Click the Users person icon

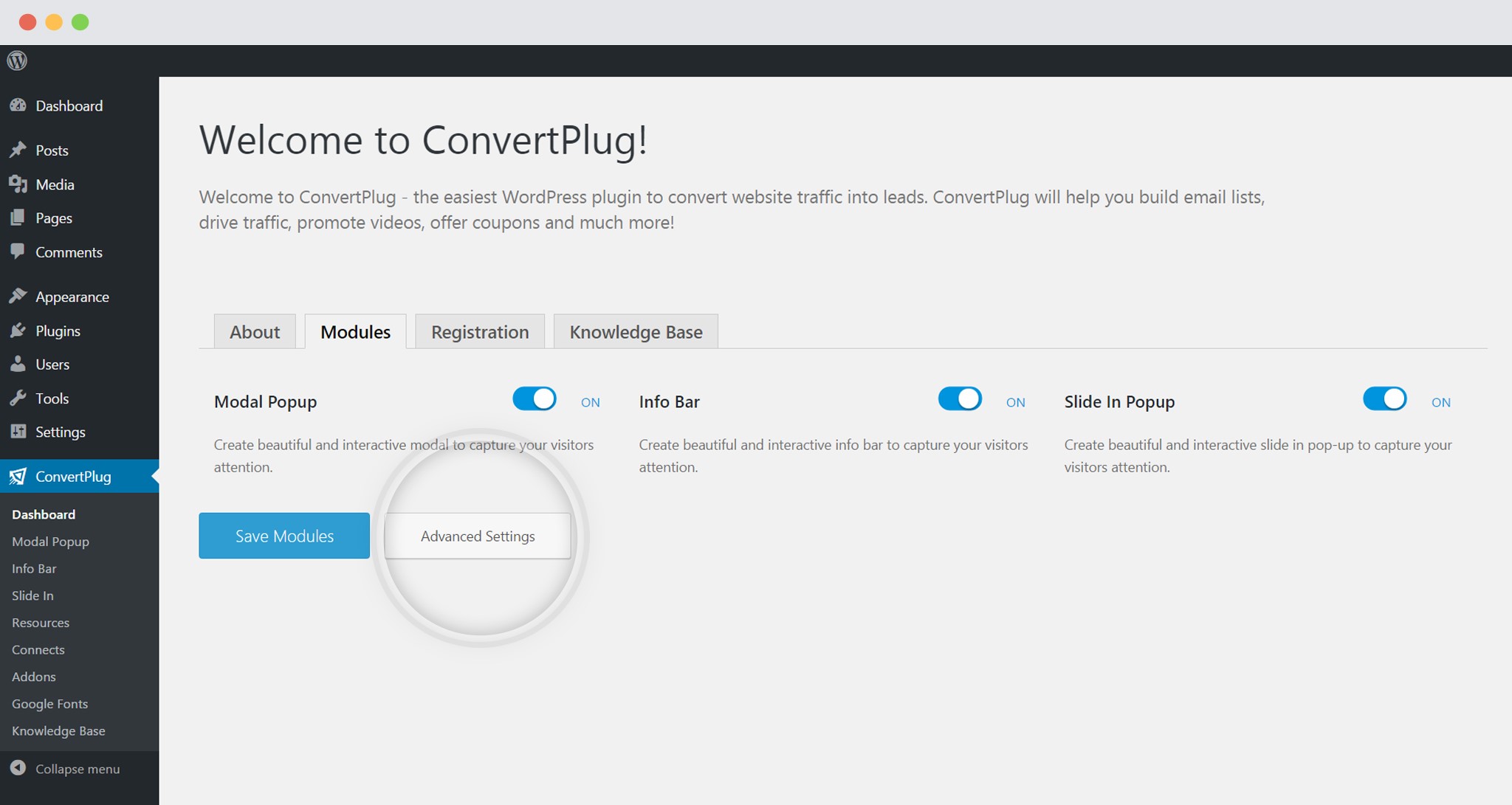(18, 364)
